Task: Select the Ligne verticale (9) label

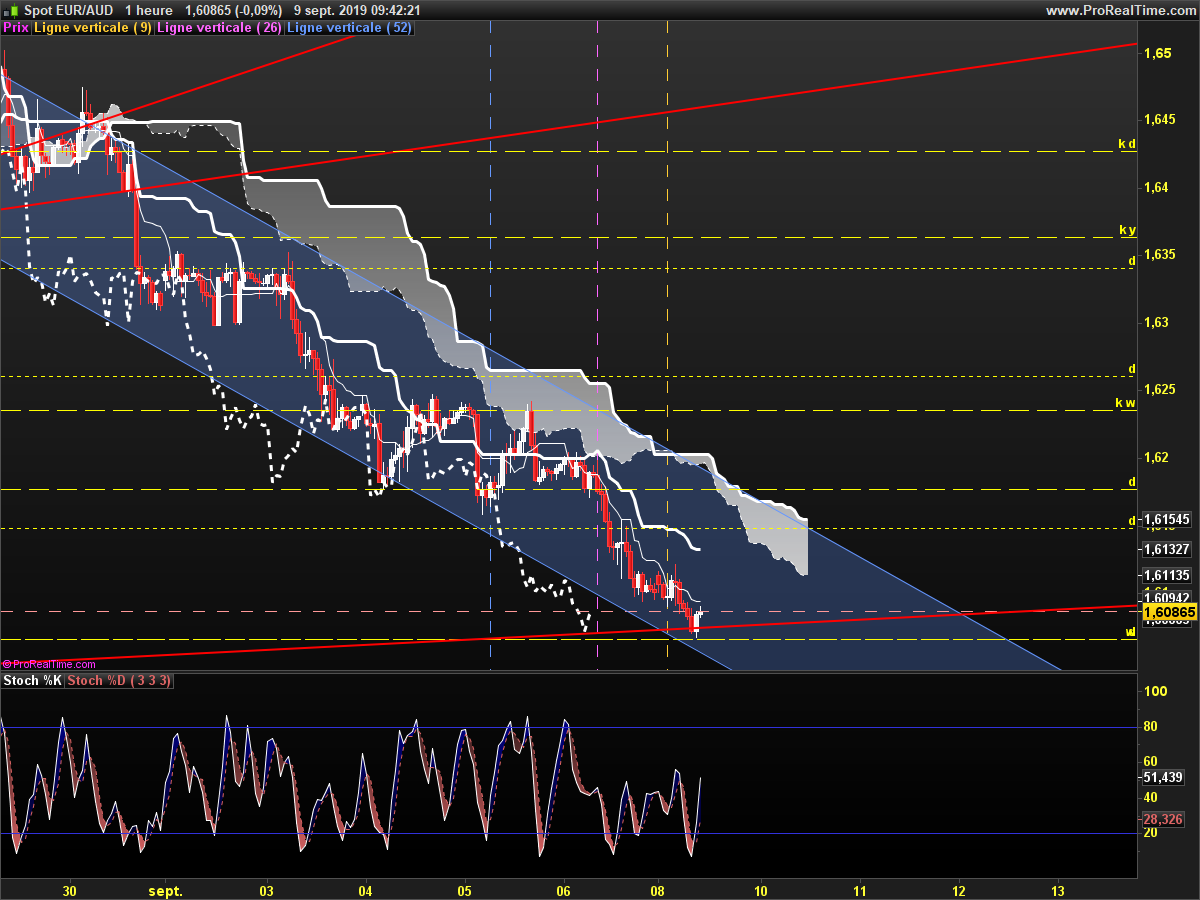Action: point(93,28)
